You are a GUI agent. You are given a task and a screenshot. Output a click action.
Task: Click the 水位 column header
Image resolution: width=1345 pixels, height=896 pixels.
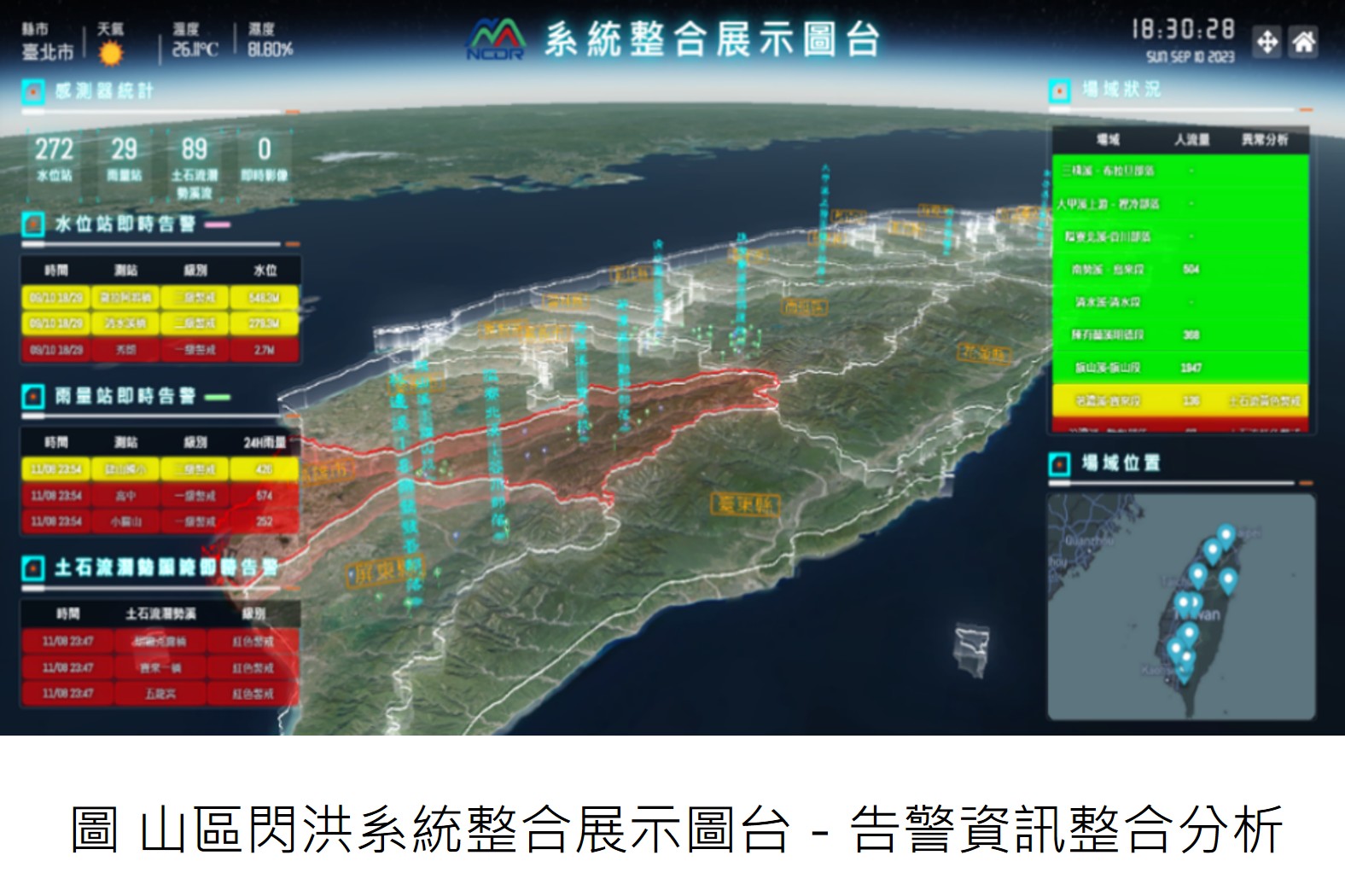pyautogui.click(x=265, y=271)
